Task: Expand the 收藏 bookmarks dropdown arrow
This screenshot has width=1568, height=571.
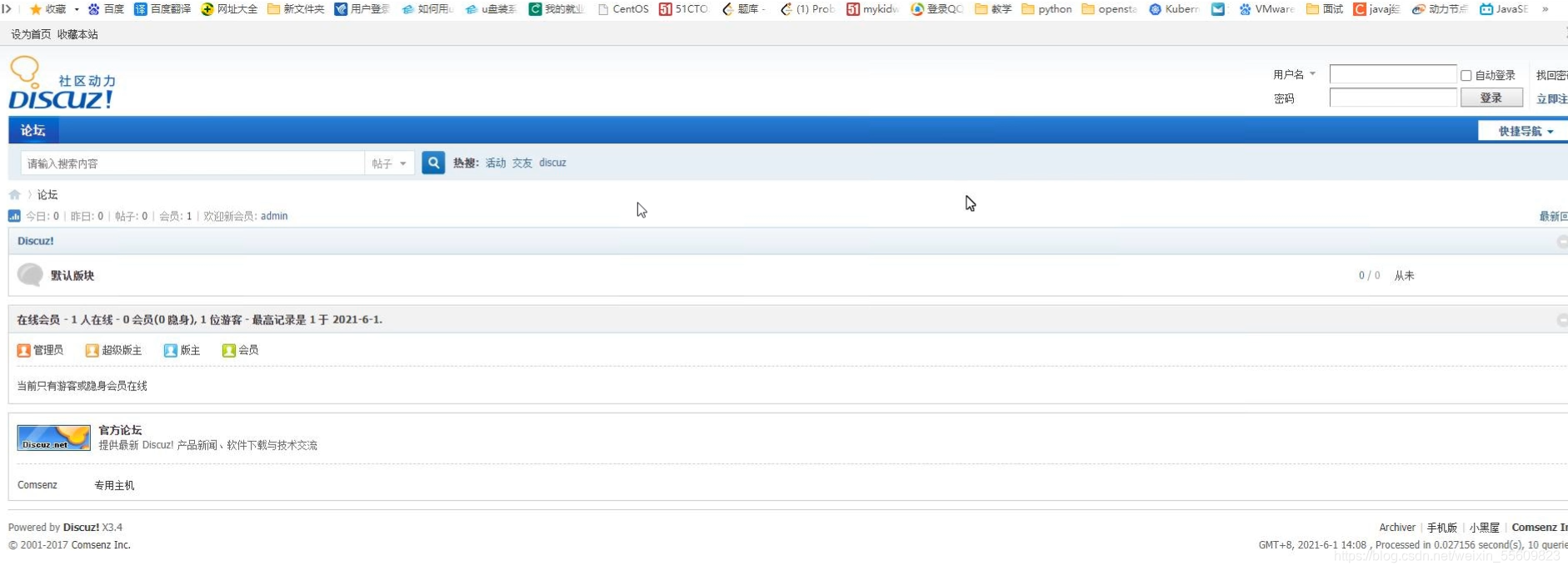Action: tap(77, 9)
